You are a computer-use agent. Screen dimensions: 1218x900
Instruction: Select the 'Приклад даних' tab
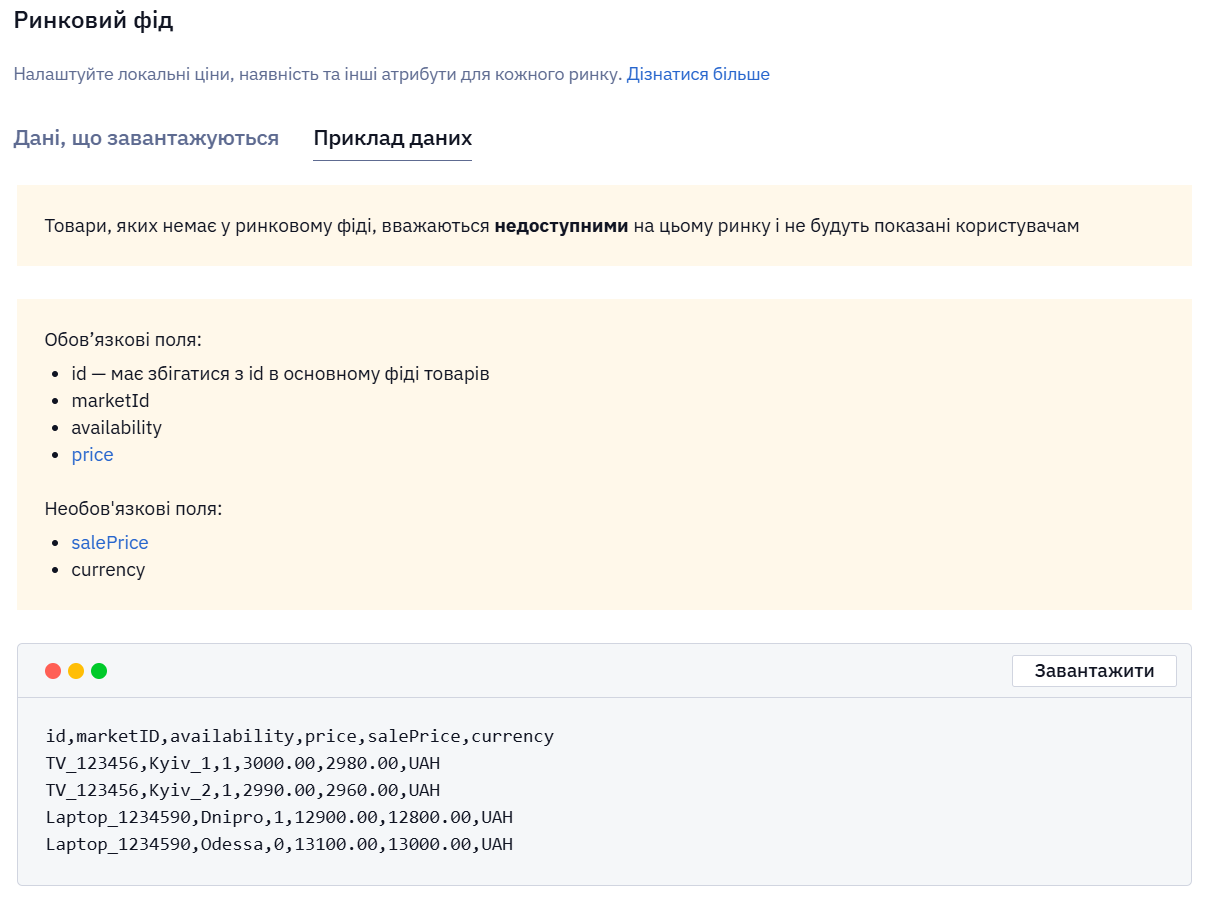click(393, 138)
